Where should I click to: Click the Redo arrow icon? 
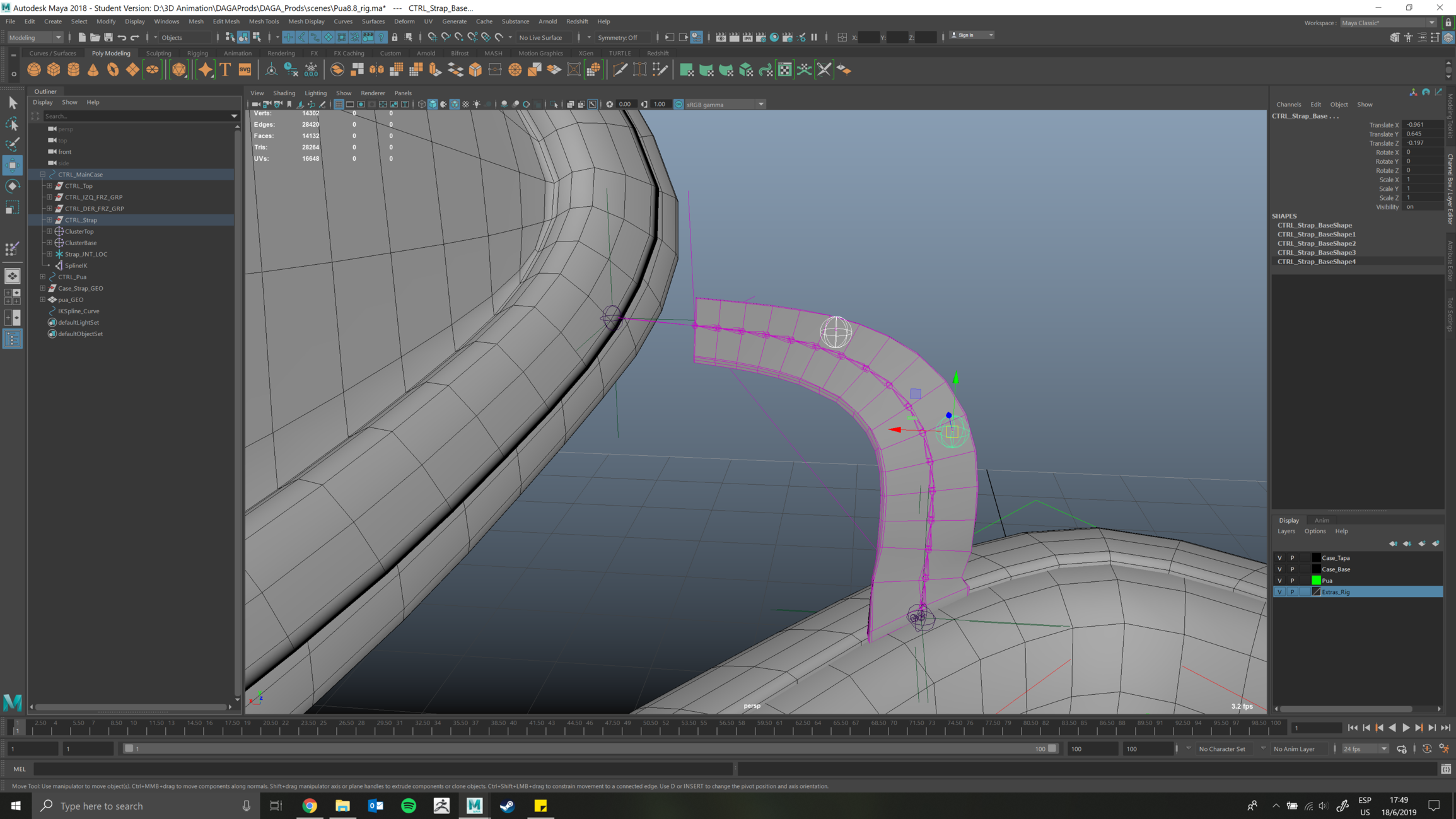(135, 37)
